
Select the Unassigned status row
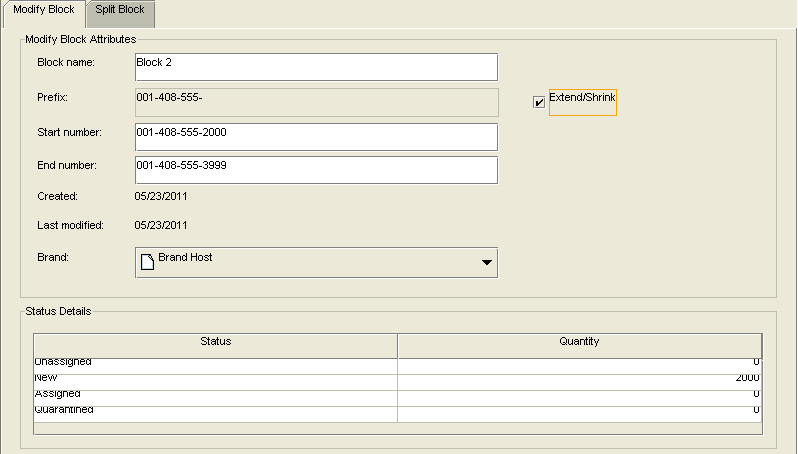tap(397, 366)
